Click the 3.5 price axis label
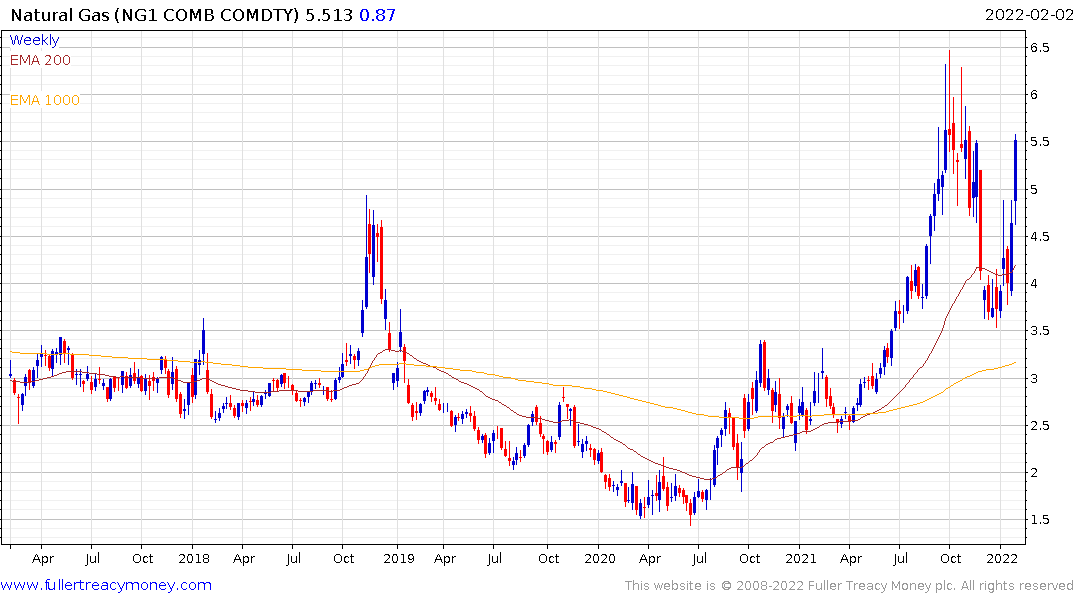This screenshot has width=1075, height=600. 1039,331
